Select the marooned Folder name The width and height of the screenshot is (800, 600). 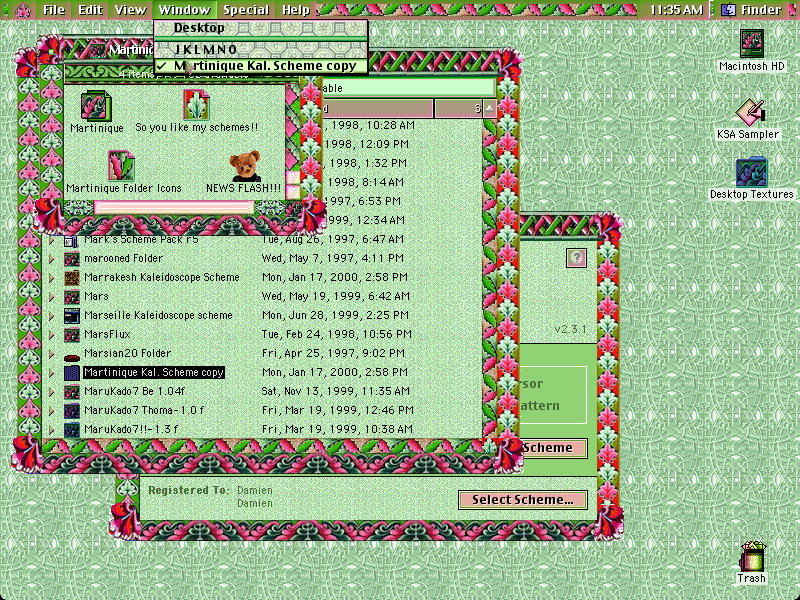pos(123,259)
